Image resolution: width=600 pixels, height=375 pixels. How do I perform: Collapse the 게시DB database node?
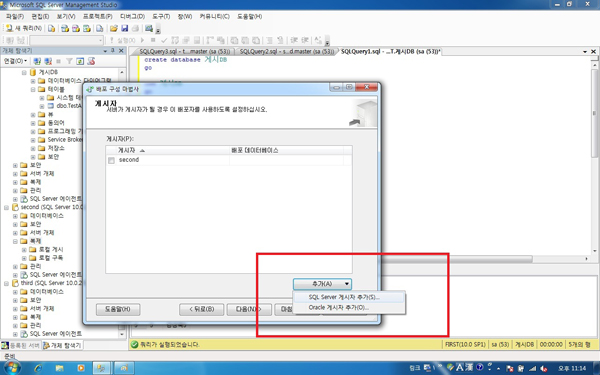pyautogui.click(x=24, y=72)
